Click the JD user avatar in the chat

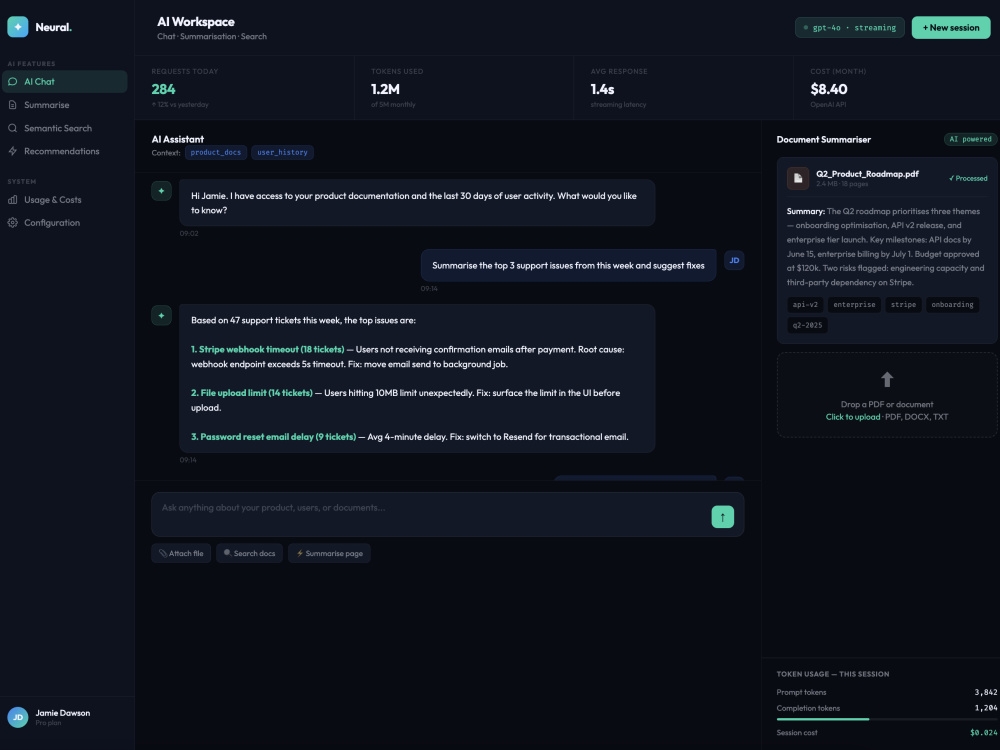(x=734, y=260)
